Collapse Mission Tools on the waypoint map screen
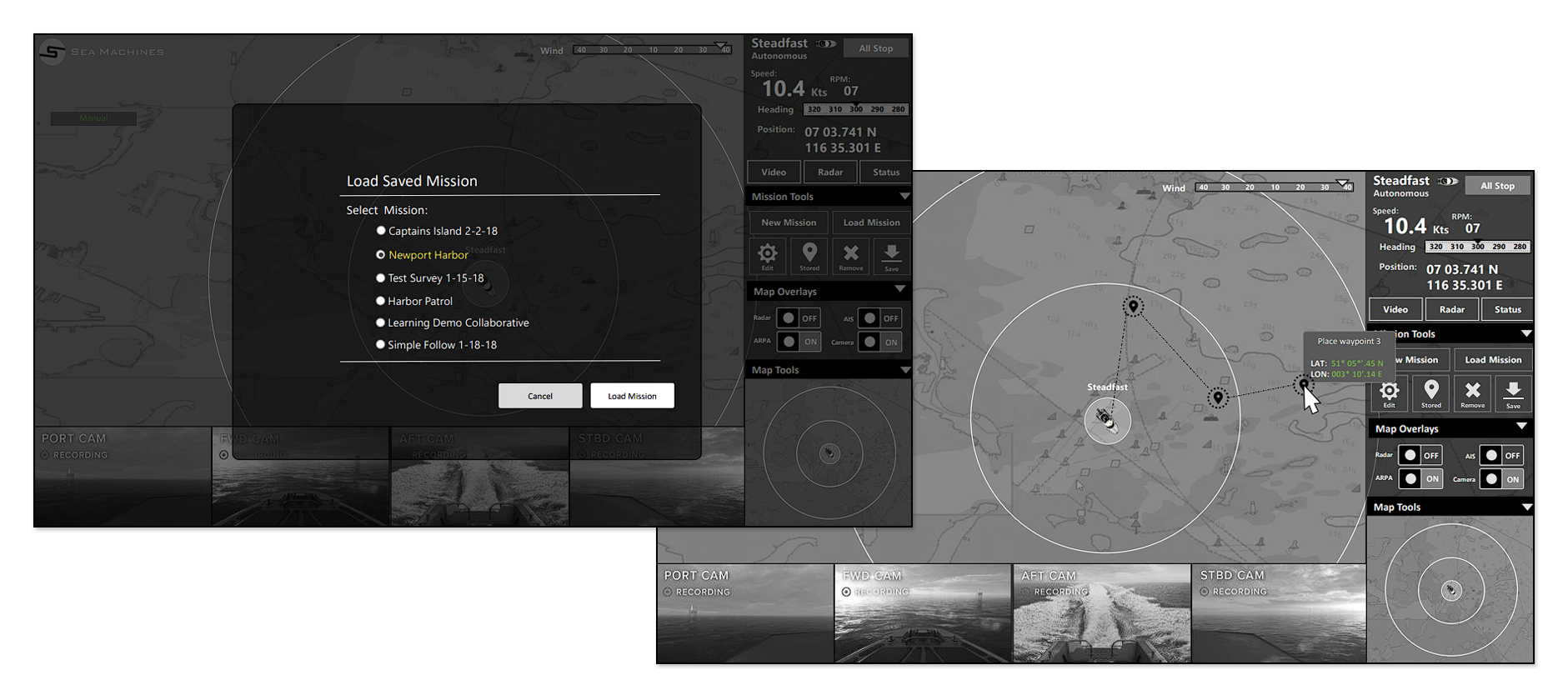Viewport: 1568px width, 700px height. point(1525,334)
